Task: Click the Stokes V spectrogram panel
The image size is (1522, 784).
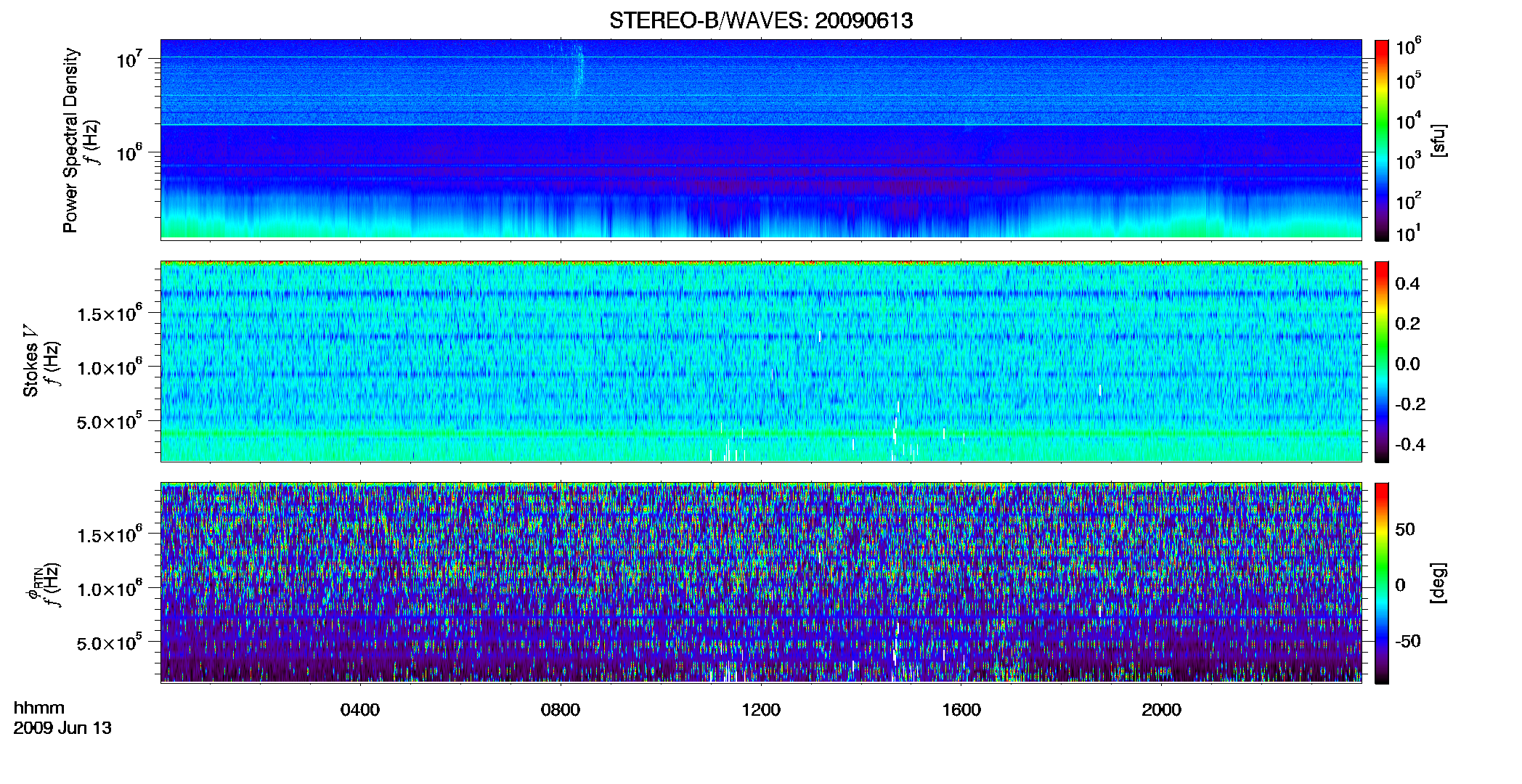Action: [761, 362]
